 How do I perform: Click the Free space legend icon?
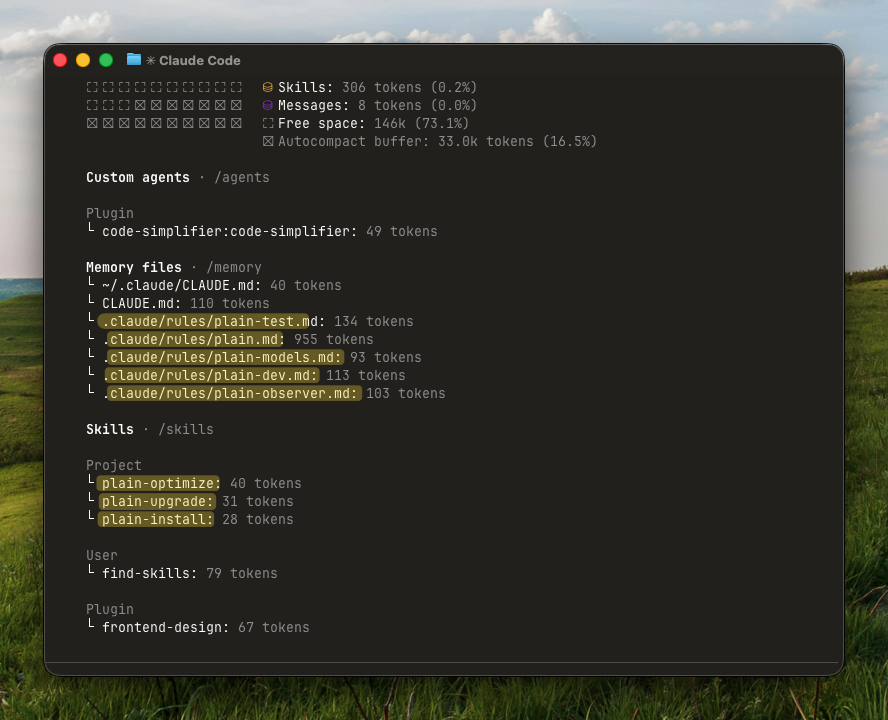click(267, 124)
